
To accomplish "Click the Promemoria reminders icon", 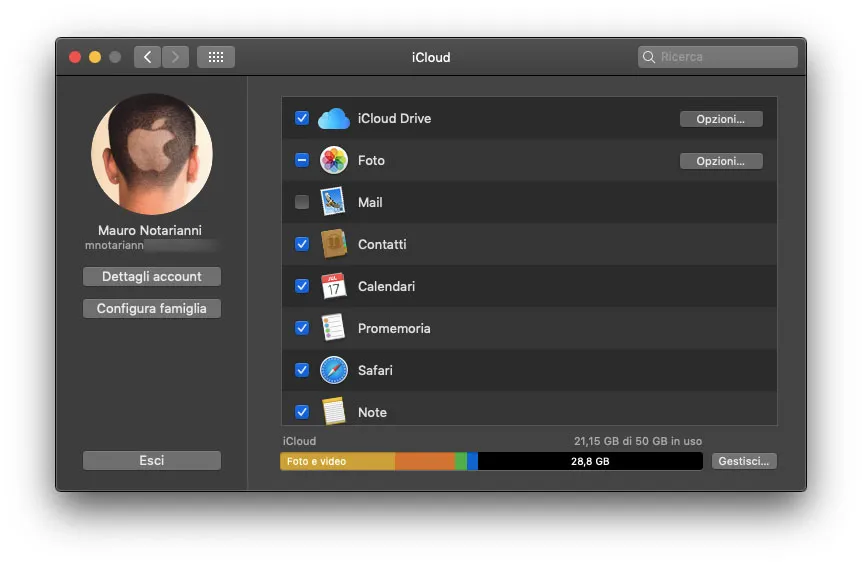I will 333,328.
